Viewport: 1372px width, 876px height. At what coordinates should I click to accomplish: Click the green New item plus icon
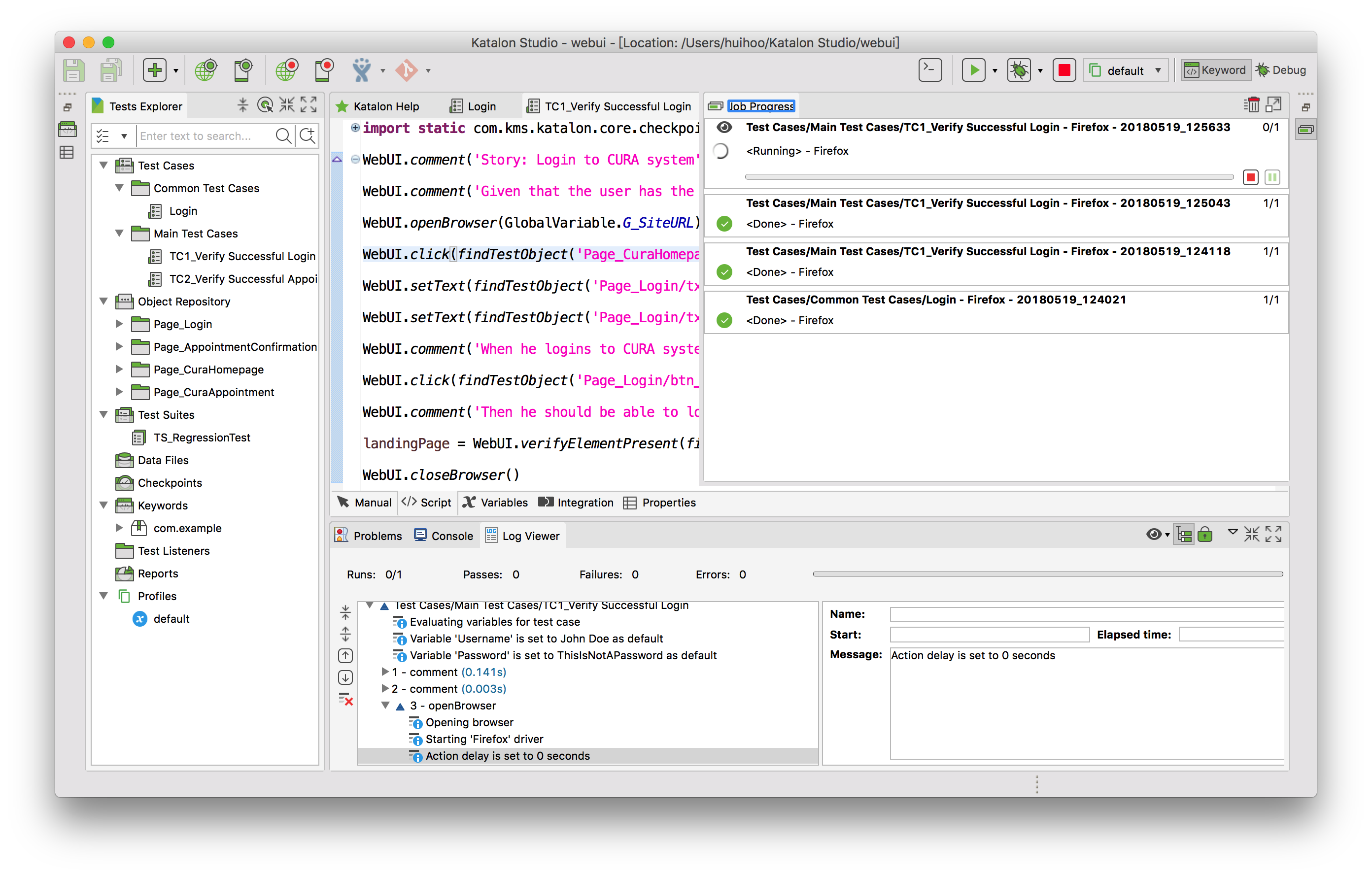pos(154,70)
